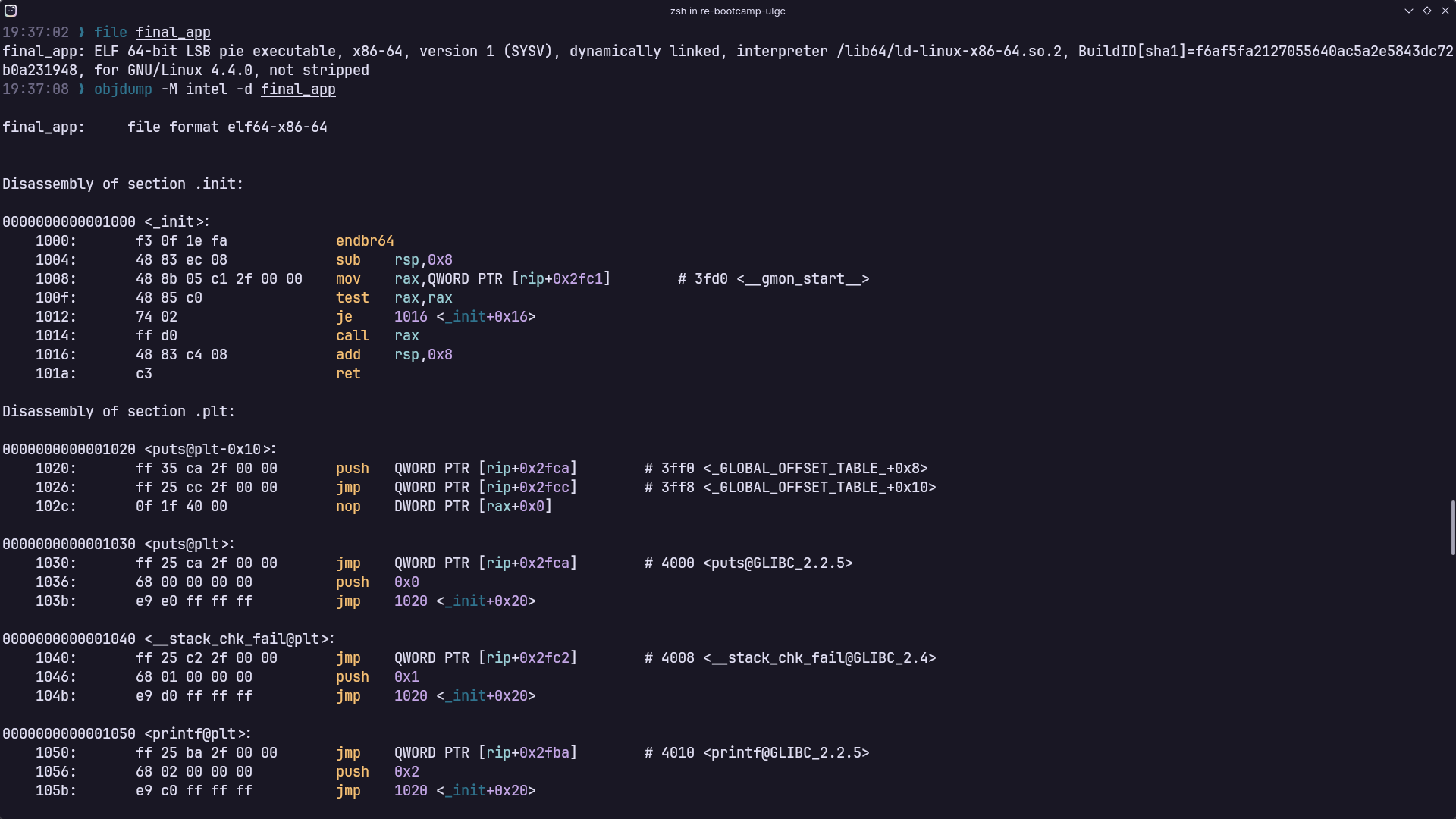Click the '<__stack_chk_fail@plt>:' label
The image size is (1456, 819).
click(x=240, y=639)
